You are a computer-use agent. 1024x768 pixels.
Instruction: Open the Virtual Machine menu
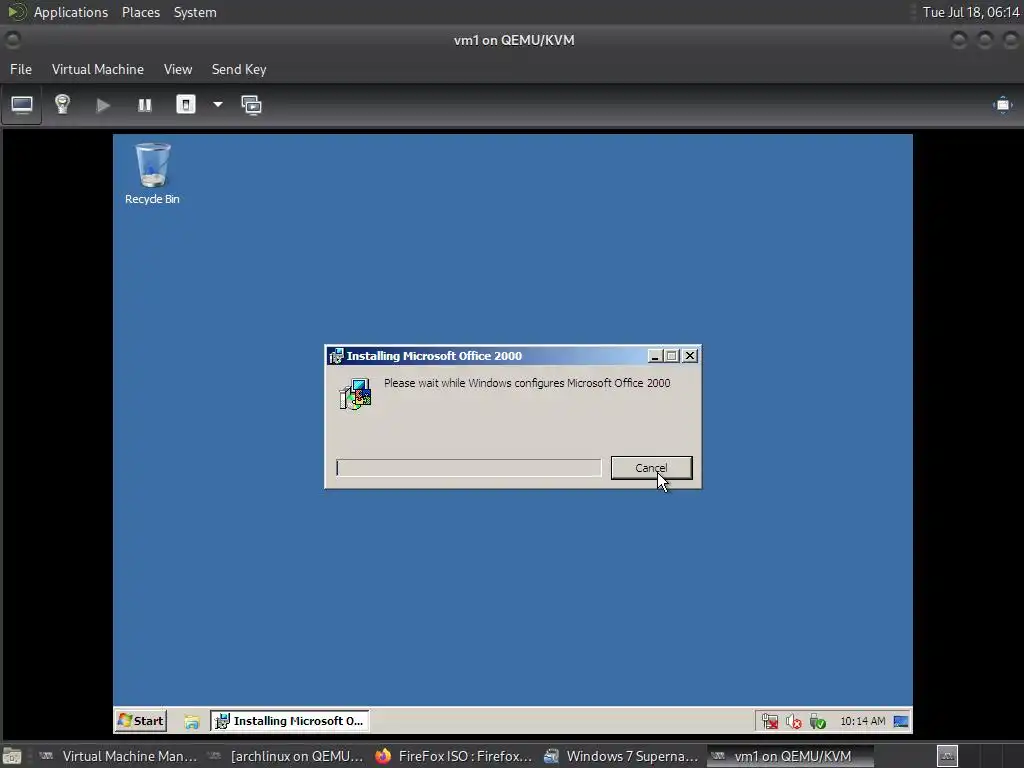(x=98, y=69)
